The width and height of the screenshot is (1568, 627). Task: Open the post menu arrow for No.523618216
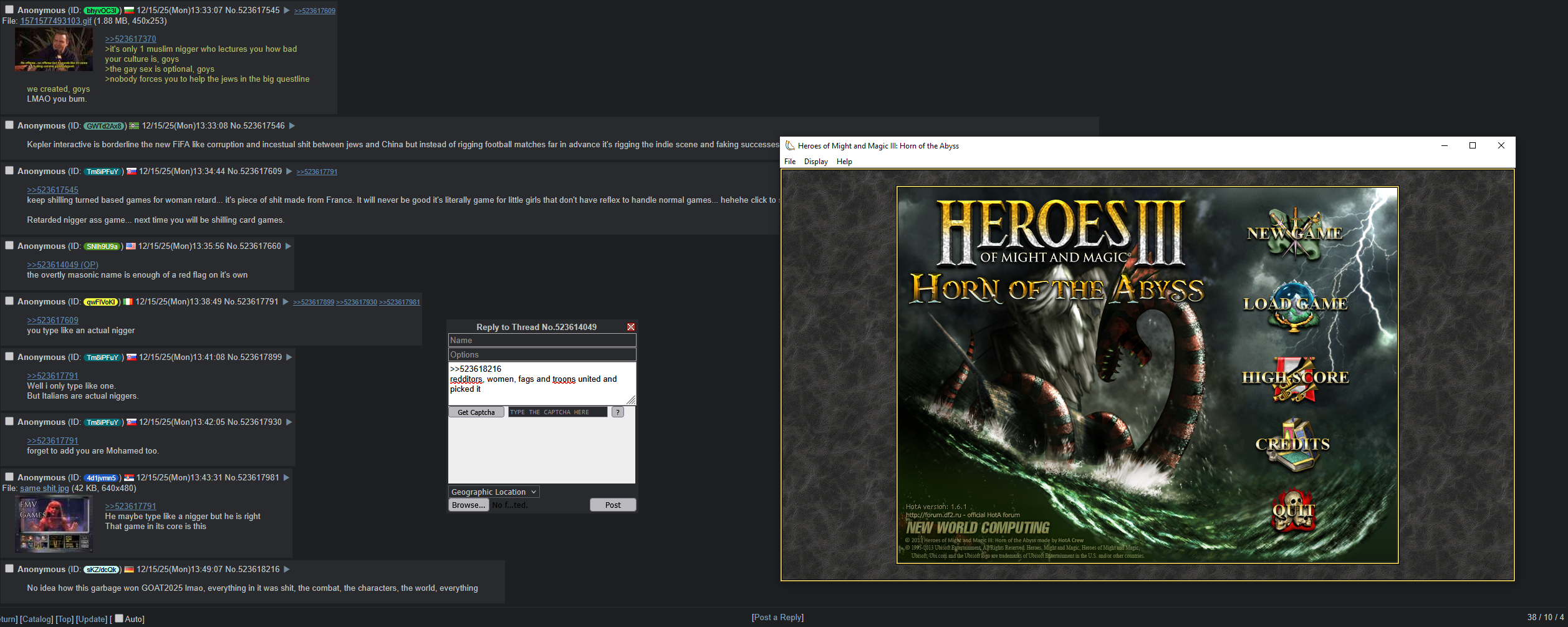pos(287,570)
